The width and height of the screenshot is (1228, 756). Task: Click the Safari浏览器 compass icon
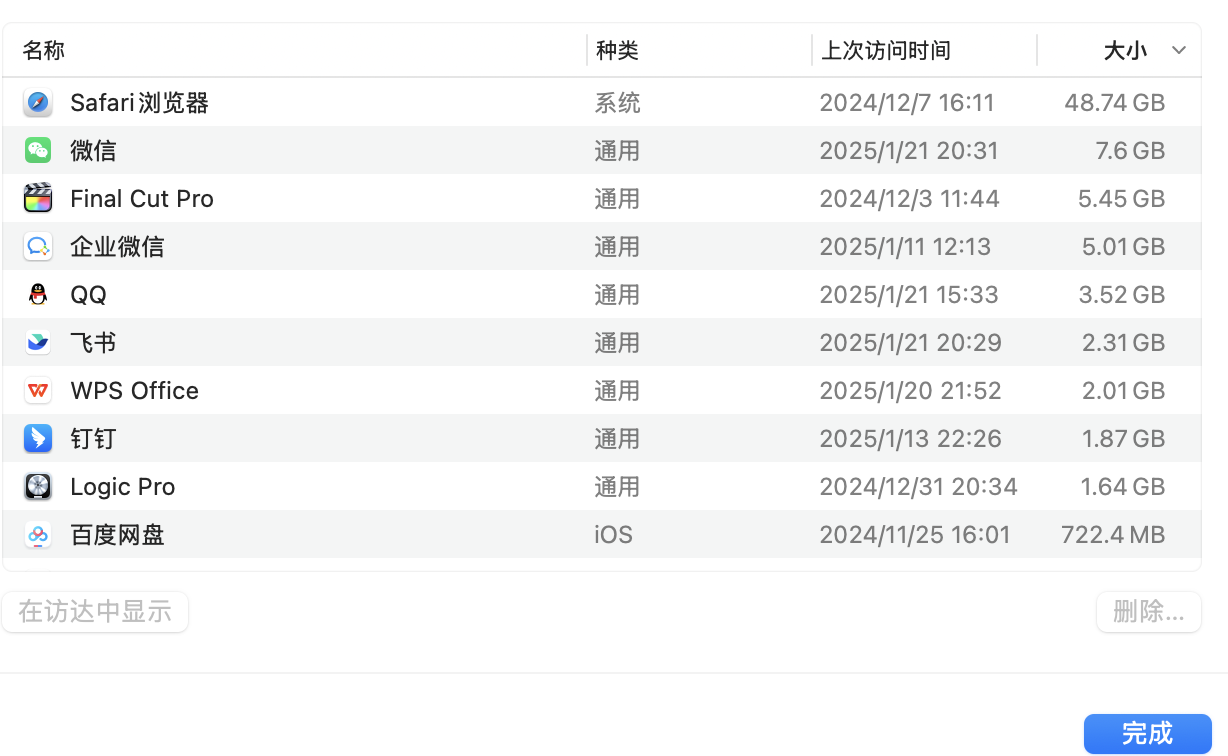(x=38, y=103)
